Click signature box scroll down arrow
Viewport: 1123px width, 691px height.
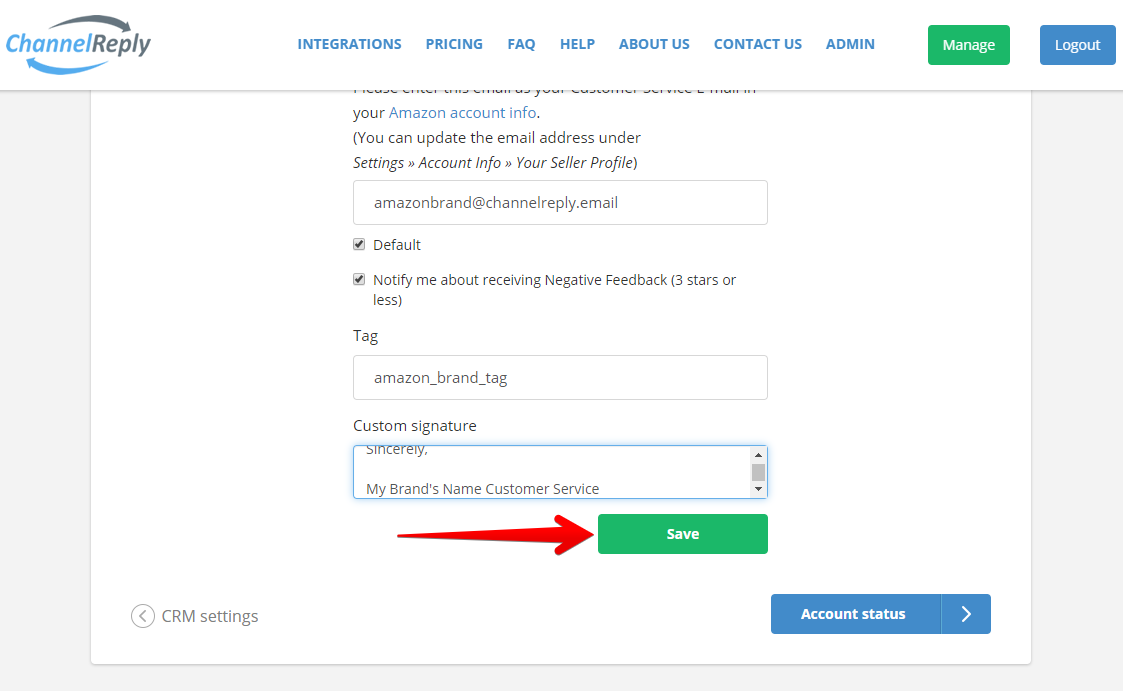click(x=758, y=489)
